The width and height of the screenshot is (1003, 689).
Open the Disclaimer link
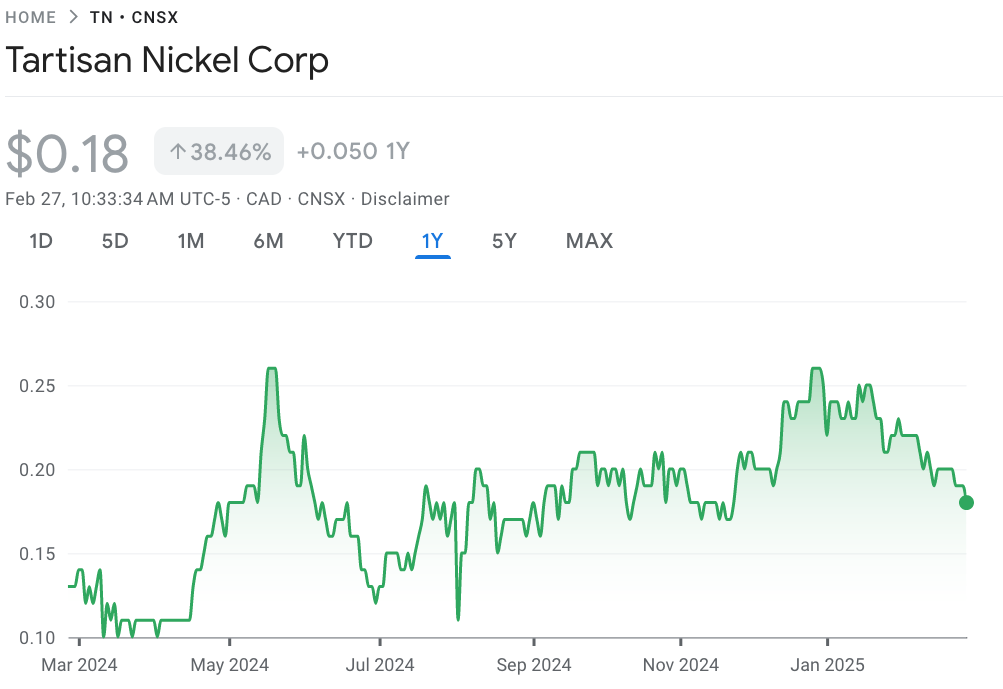click(x=405, y=199)
